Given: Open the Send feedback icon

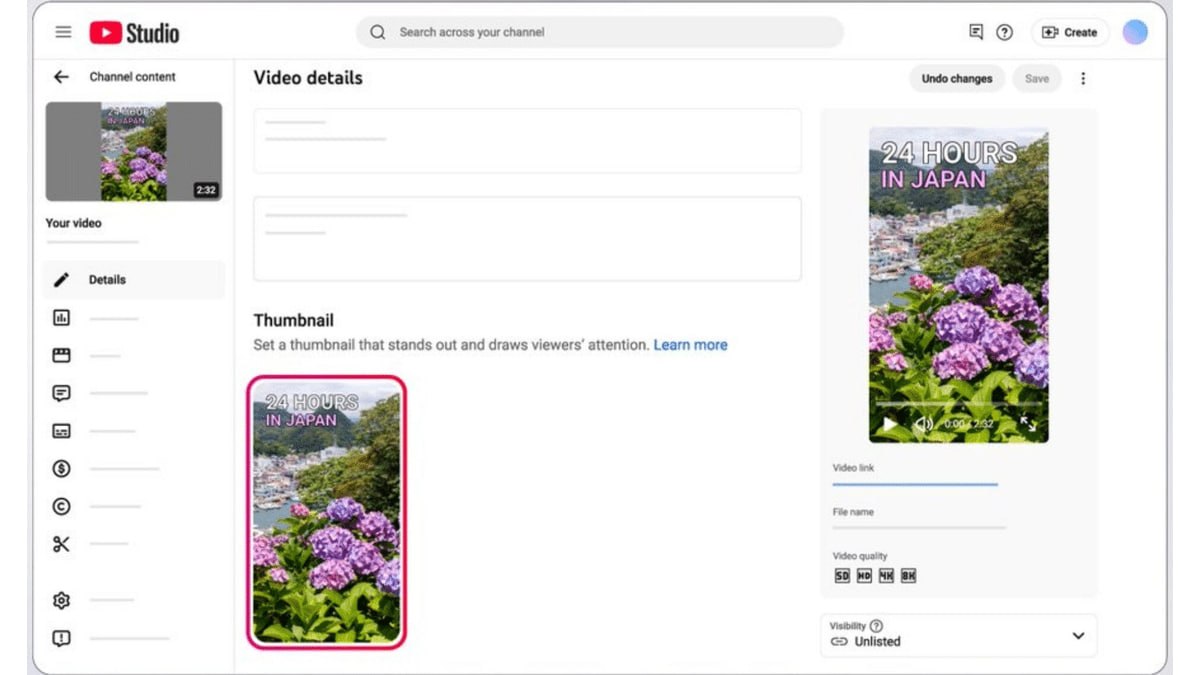Looking at the screenshot, I should click(x=61, y=638).
